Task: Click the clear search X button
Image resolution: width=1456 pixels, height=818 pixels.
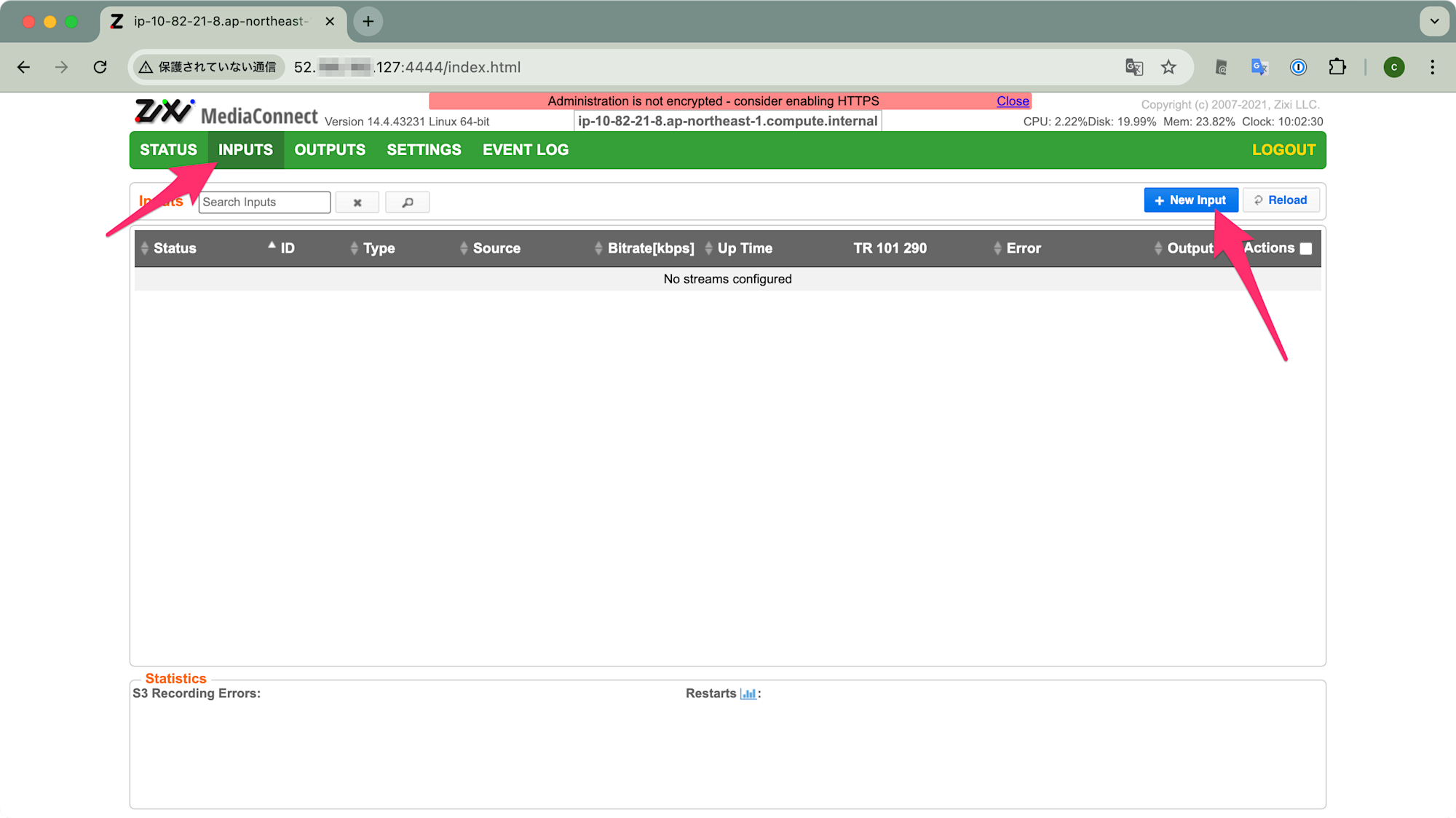Action: pos(357,202)
